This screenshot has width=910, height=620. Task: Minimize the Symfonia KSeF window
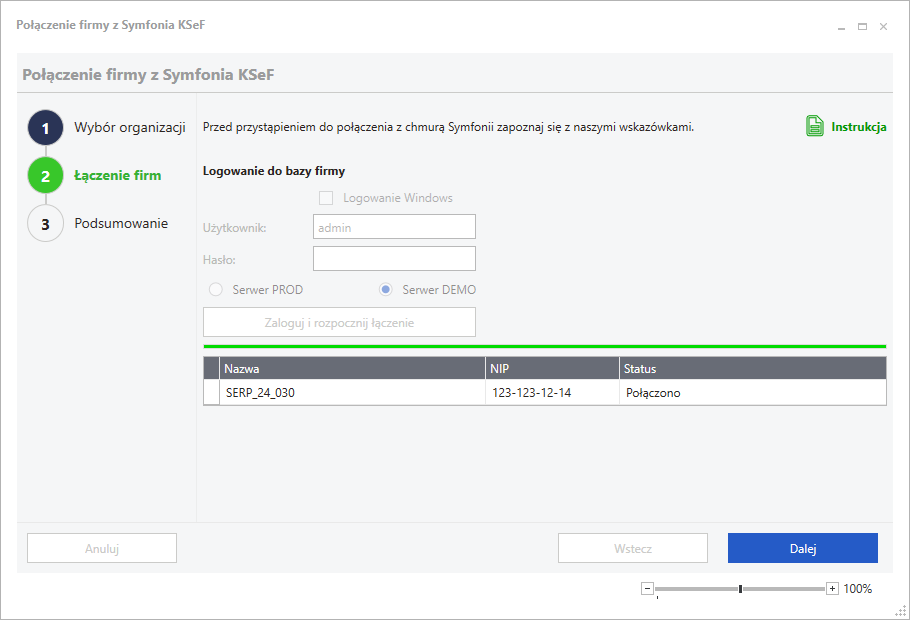[841, 27]
